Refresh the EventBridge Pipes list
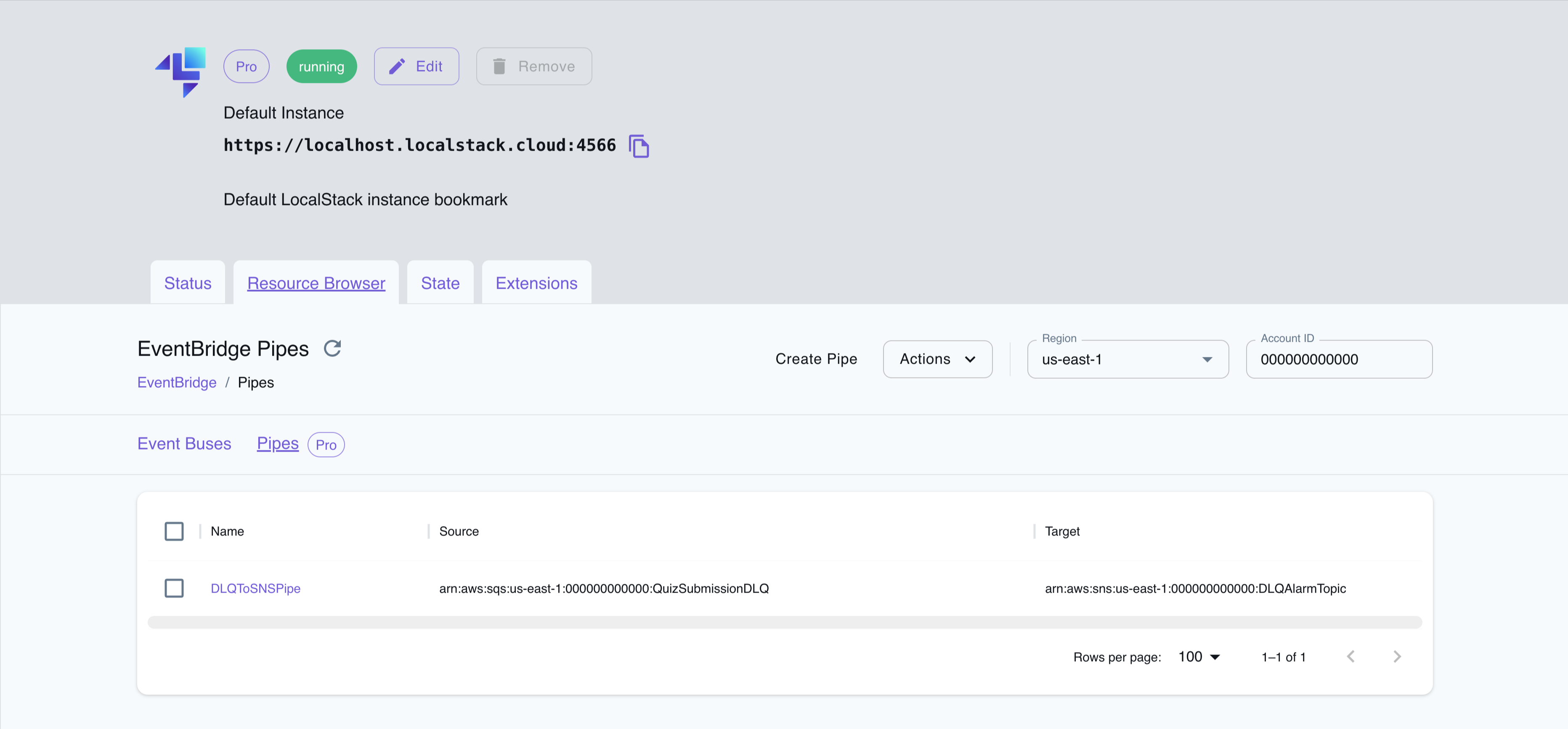This screenshot has height=729, width=1568. [x=332, y=349]
